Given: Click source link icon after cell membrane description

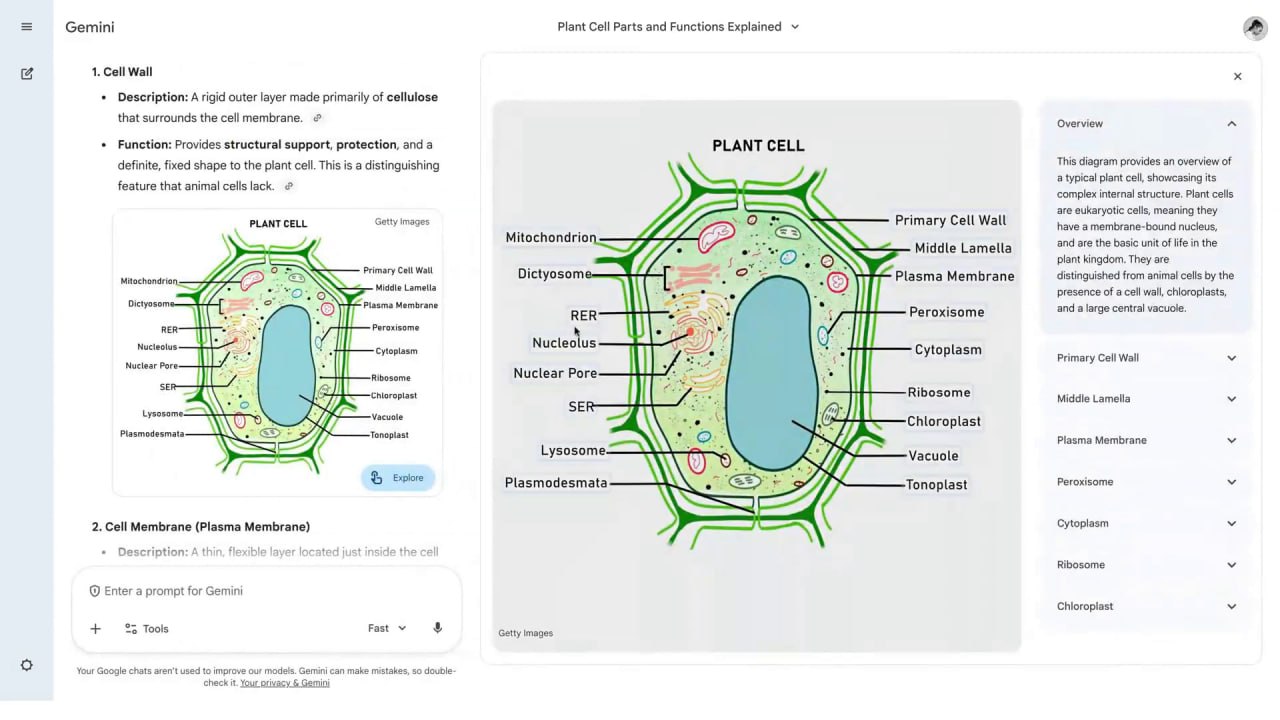Looking at the screenshot, I should click(x=318, y=118).
